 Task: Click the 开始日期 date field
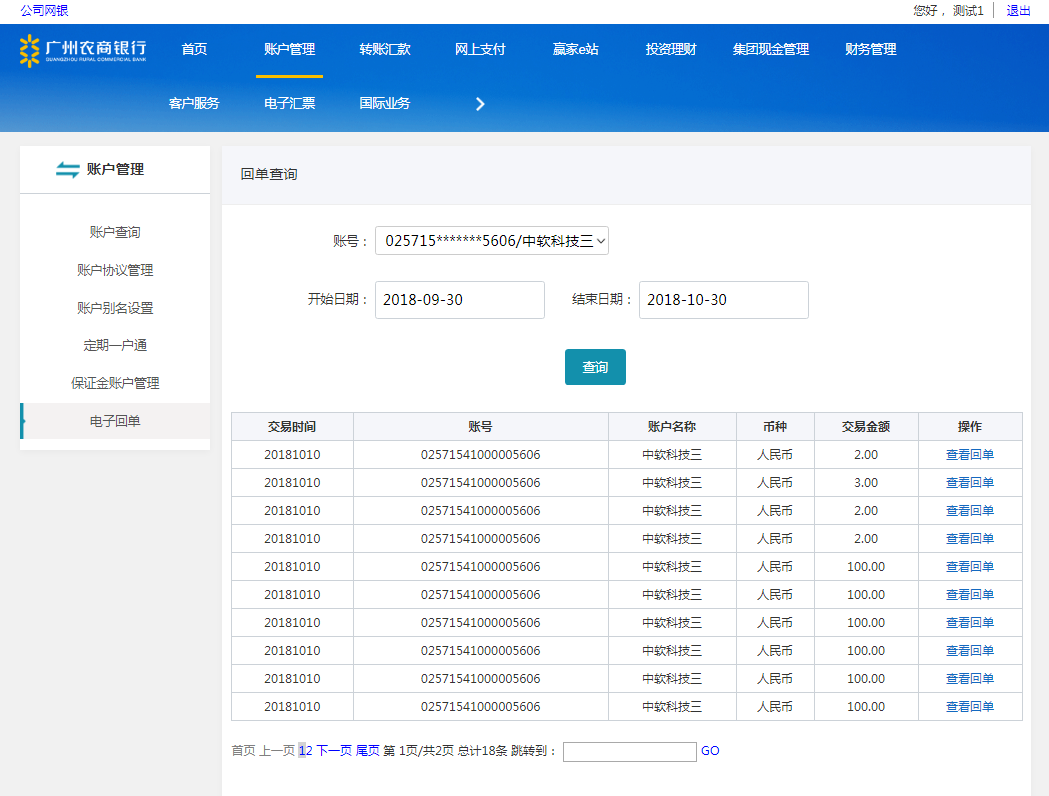point(460,300)
